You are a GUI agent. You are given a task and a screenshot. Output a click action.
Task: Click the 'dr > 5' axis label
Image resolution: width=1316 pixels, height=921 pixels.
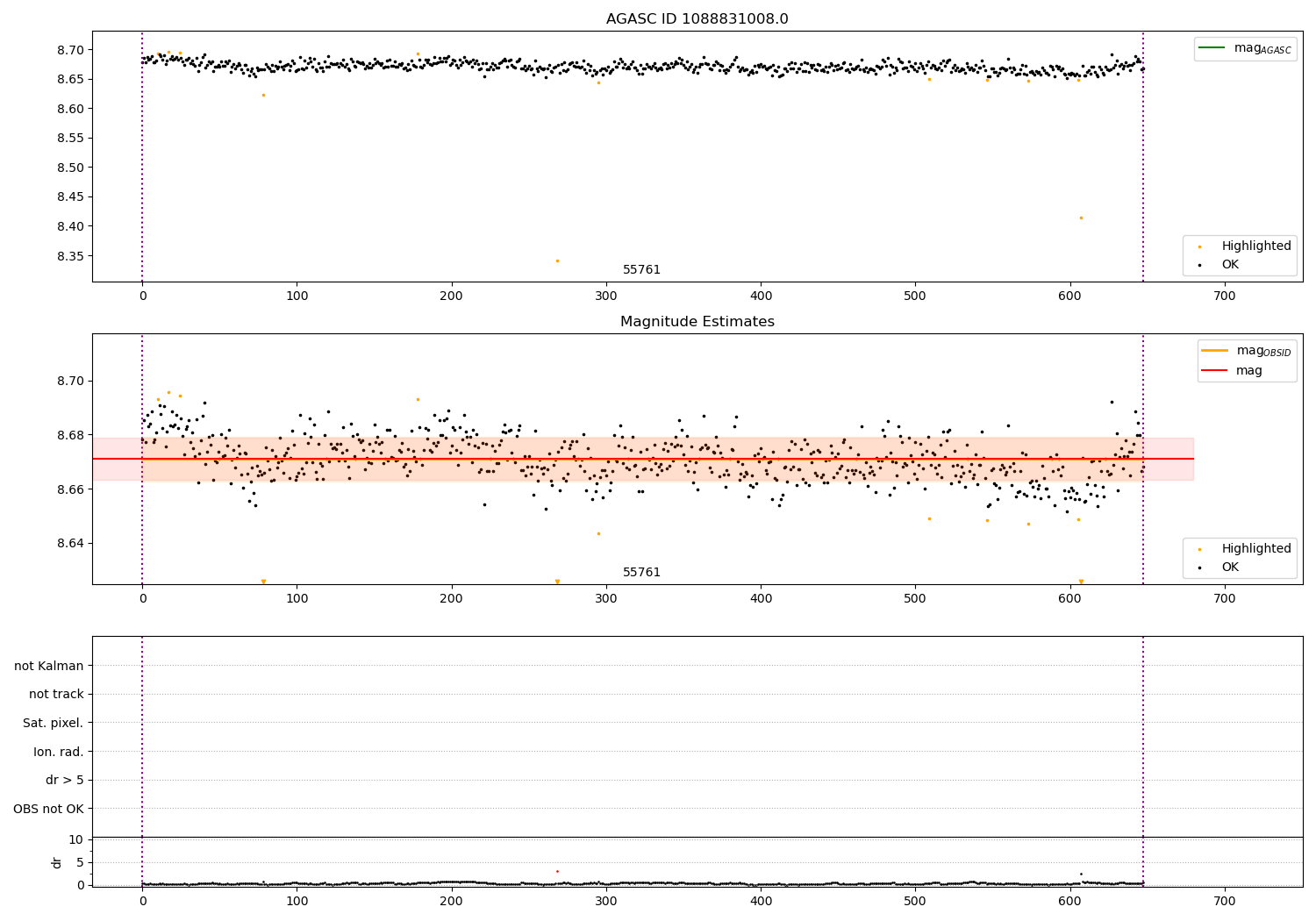pos(65,780)
